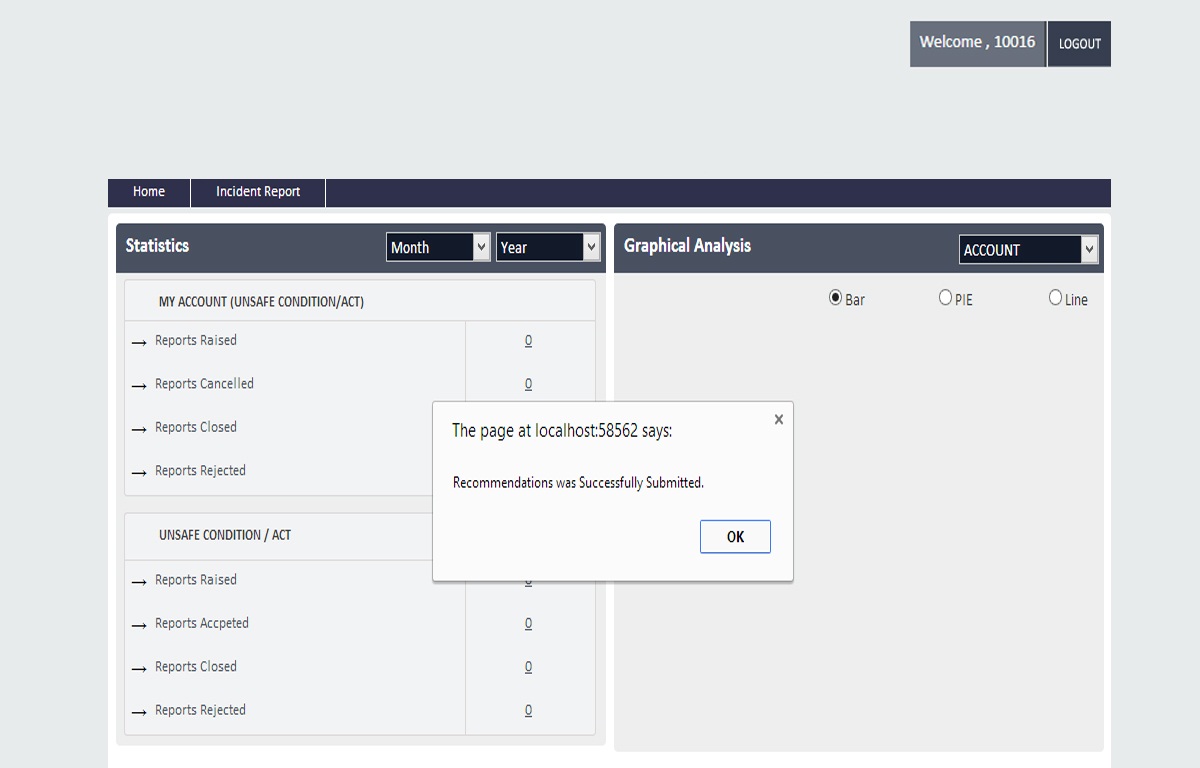Click 'MY ACCOUNT (UNSAFE CONDITION/ACT)' section header
Viewport: 1200px width, 768px height.
point(261,302)
